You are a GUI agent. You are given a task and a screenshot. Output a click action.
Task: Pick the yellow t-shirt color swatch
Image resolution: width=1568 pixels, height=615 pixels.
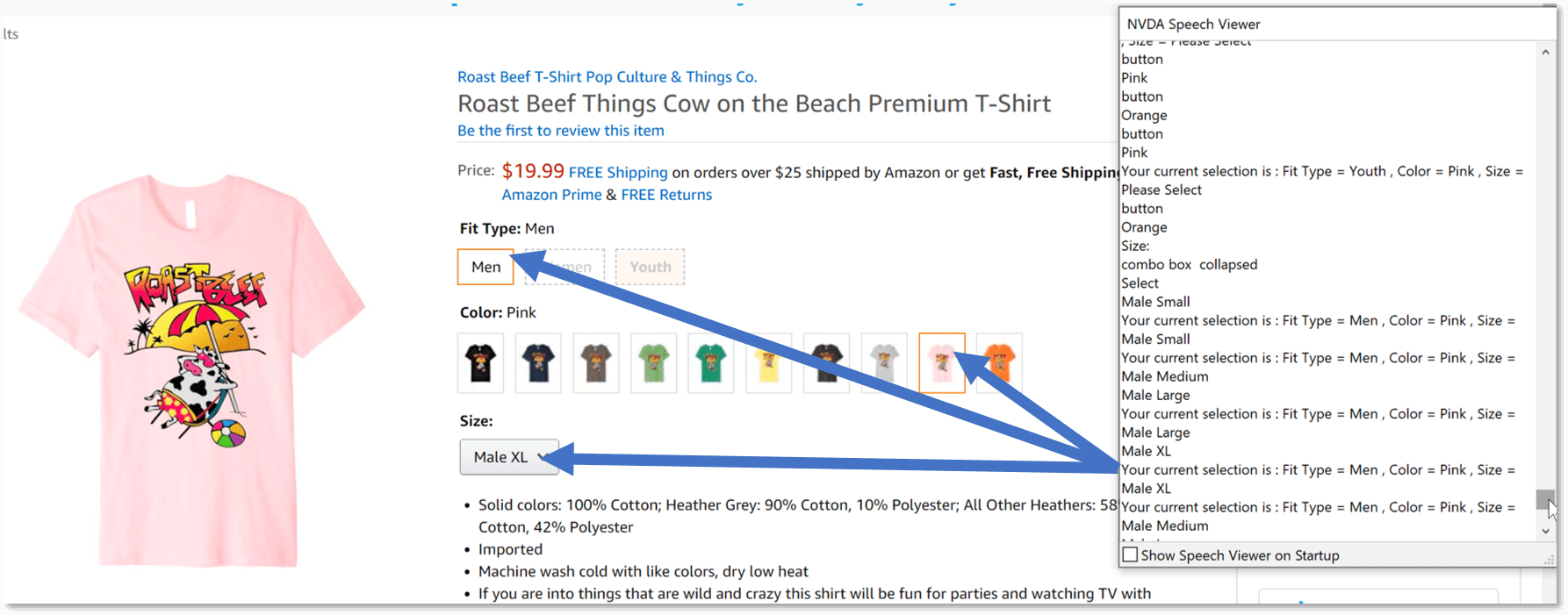coord(768,362)
